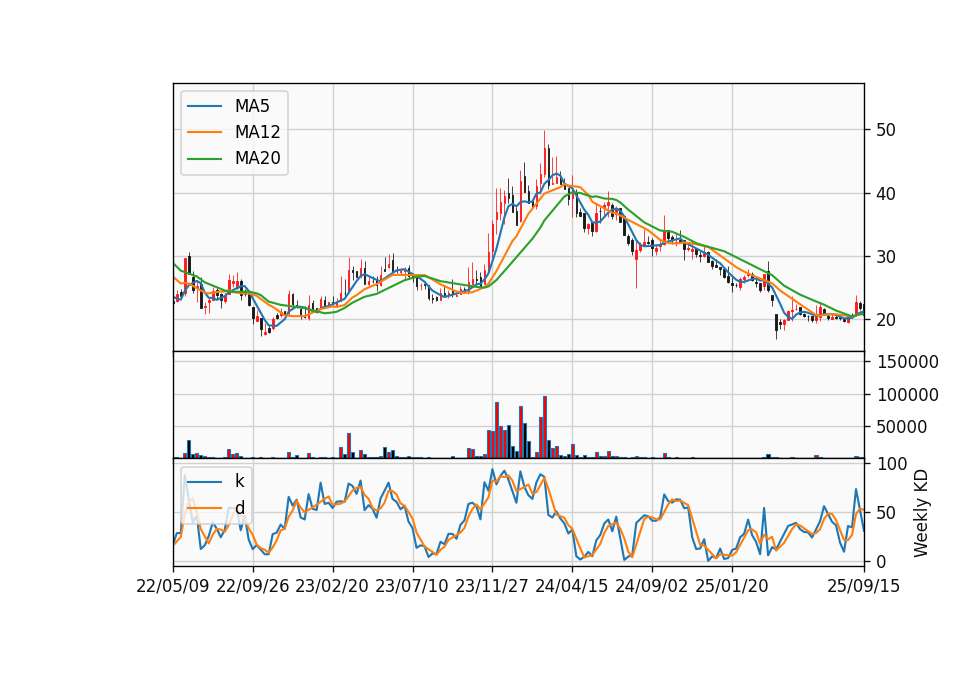
Task: Click the 24/09/02 date axis label
Action: point(651,586)
